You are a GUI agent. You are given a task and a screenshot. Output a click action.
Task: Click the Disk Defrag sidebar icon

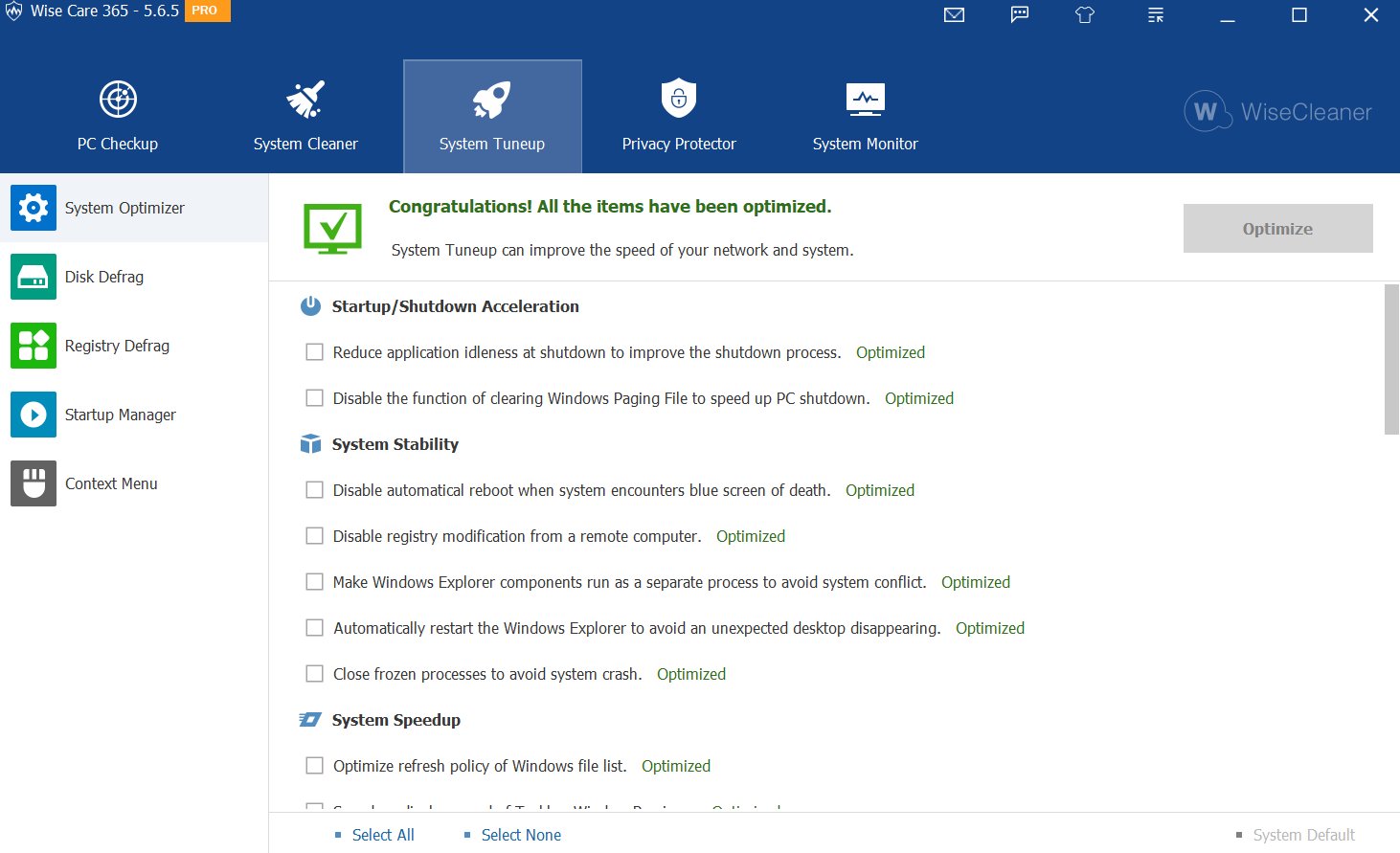(34, 277)
